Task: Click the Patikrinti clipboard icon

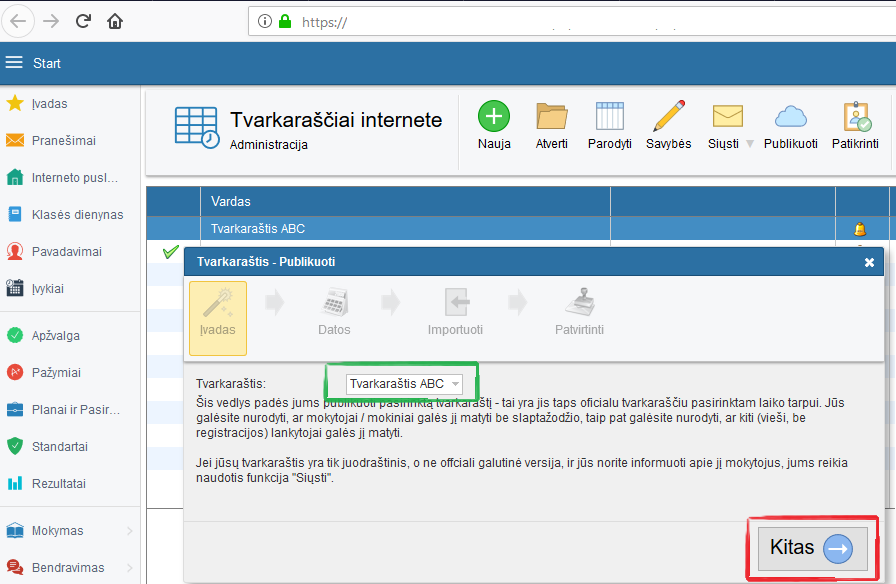Action: 856,117
